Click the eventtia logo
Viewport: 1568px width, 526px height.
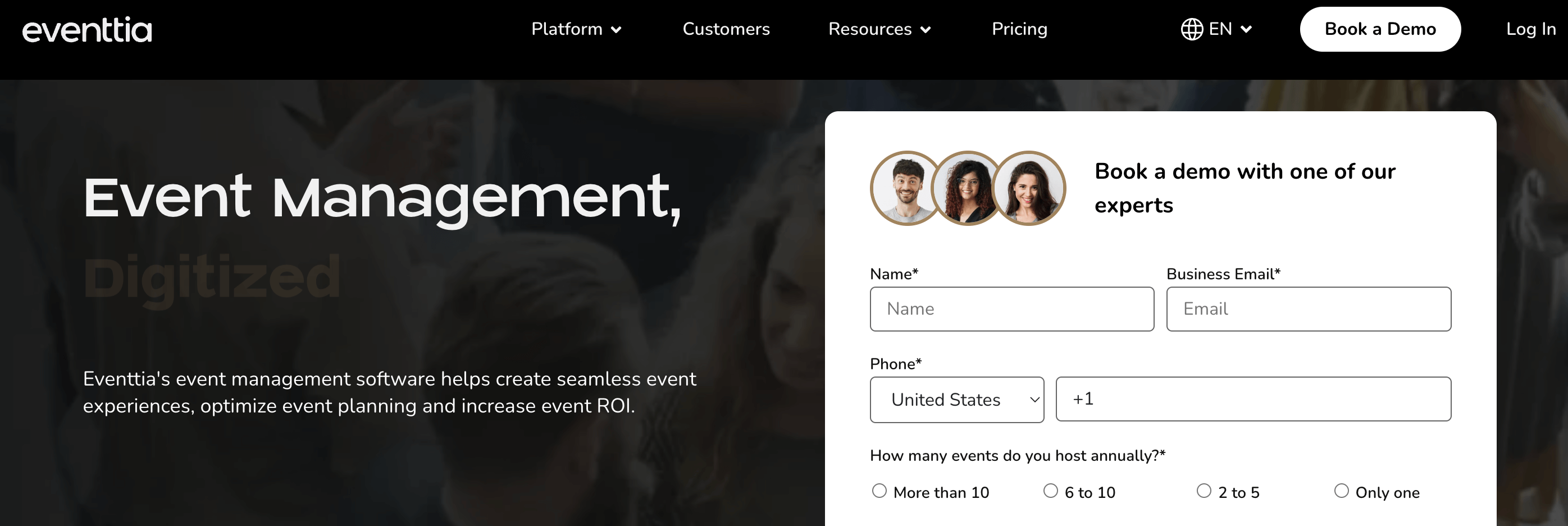pyautogui.click(x=87, y=29)
